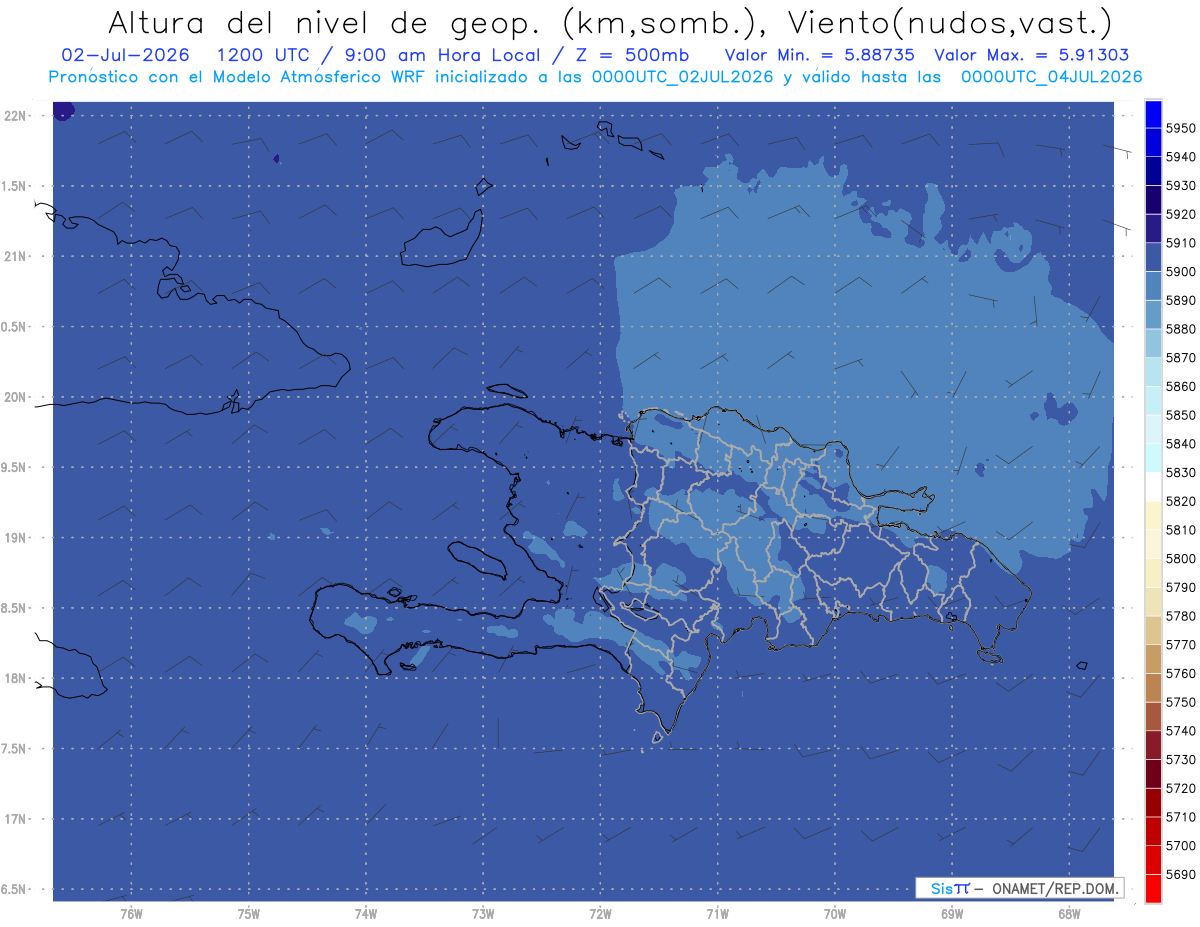Click the '5920' colorbar label
The image size is (1200, 927).
point(1180,214)
